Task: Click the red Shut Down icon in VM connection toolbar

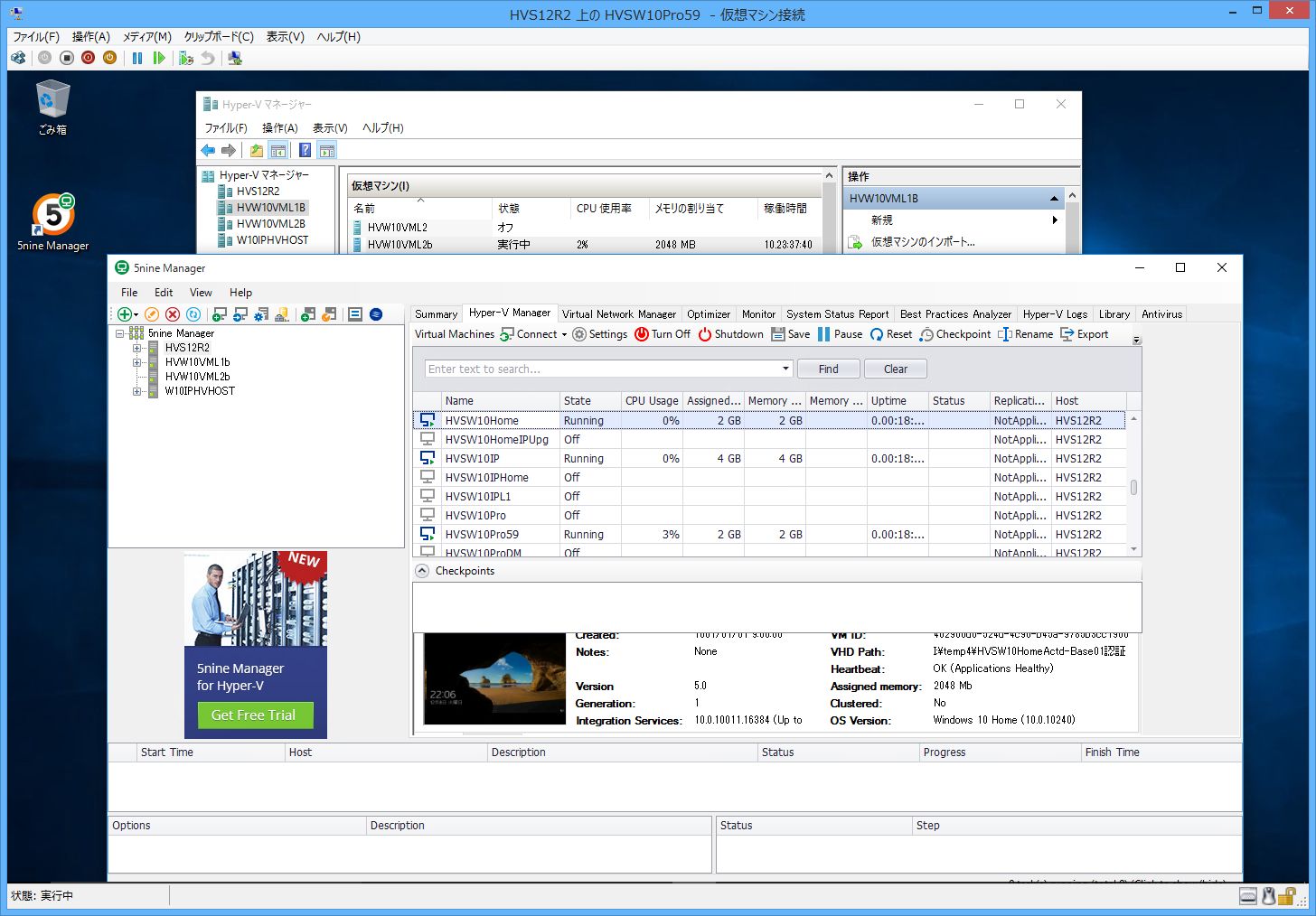Action: (x=88, y=58)
